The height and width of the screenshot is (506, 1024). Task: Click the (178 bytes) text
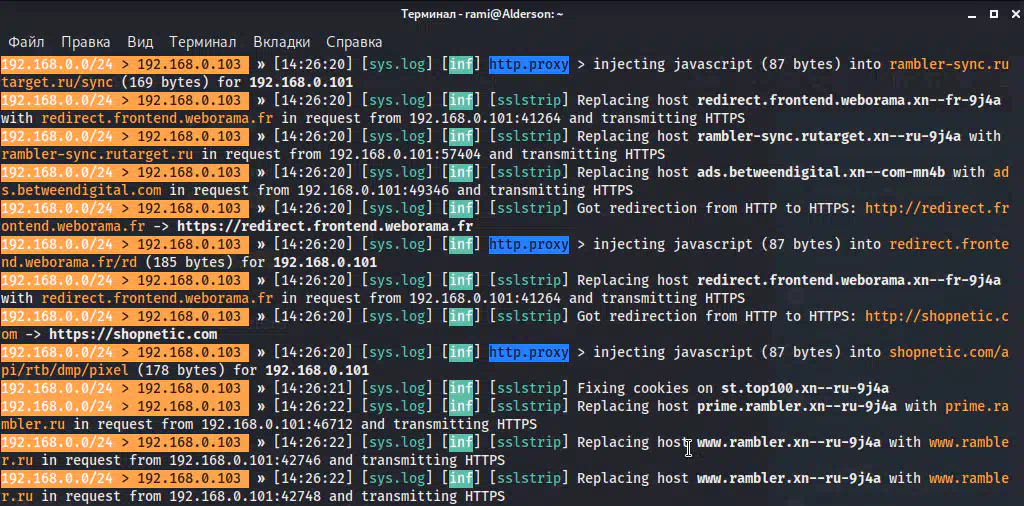tap(178, 370)
